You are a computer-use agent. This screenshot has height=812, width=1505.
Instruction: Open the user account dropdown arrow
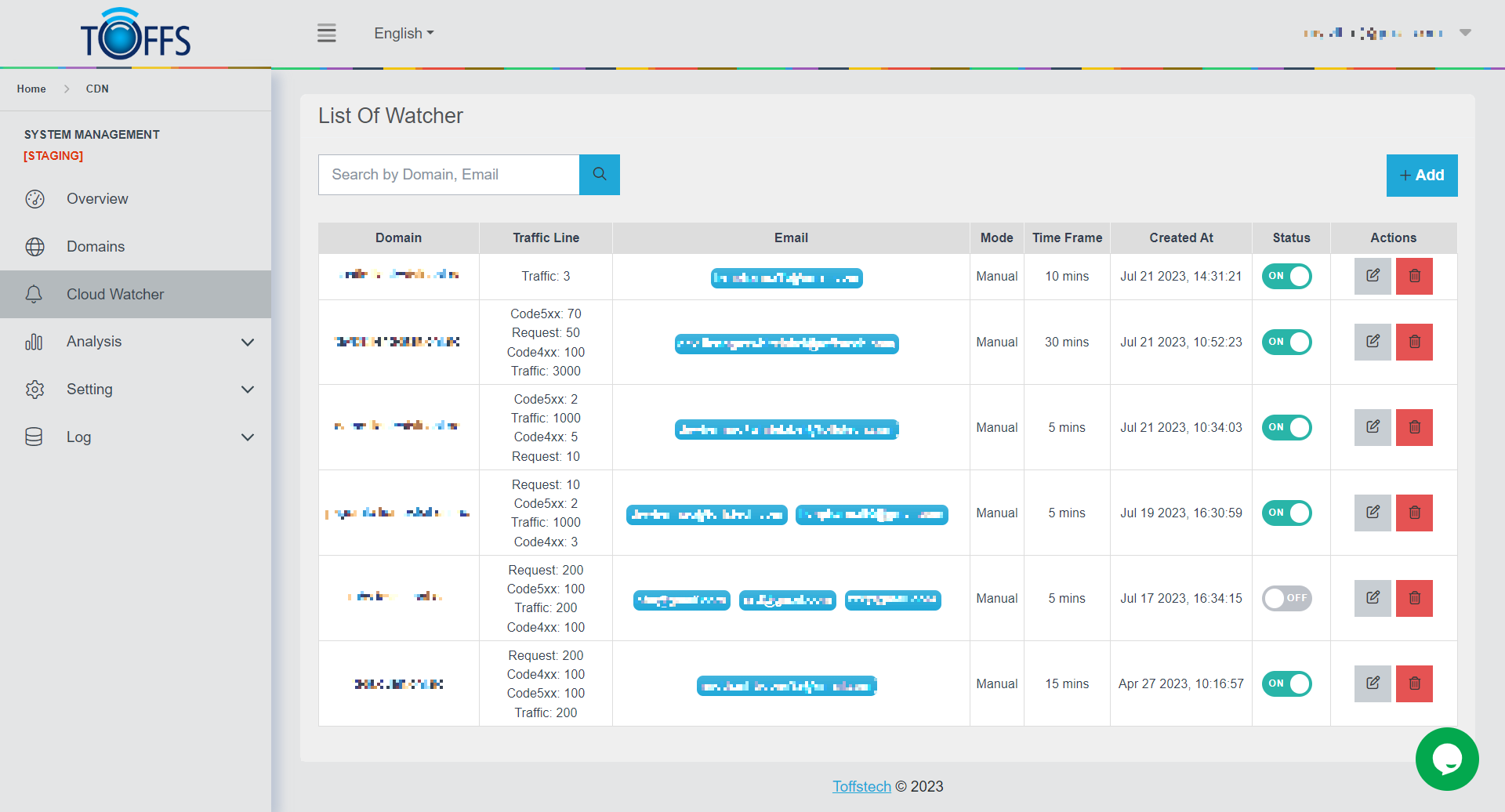pyautogui.click(x=1465, y=33)
